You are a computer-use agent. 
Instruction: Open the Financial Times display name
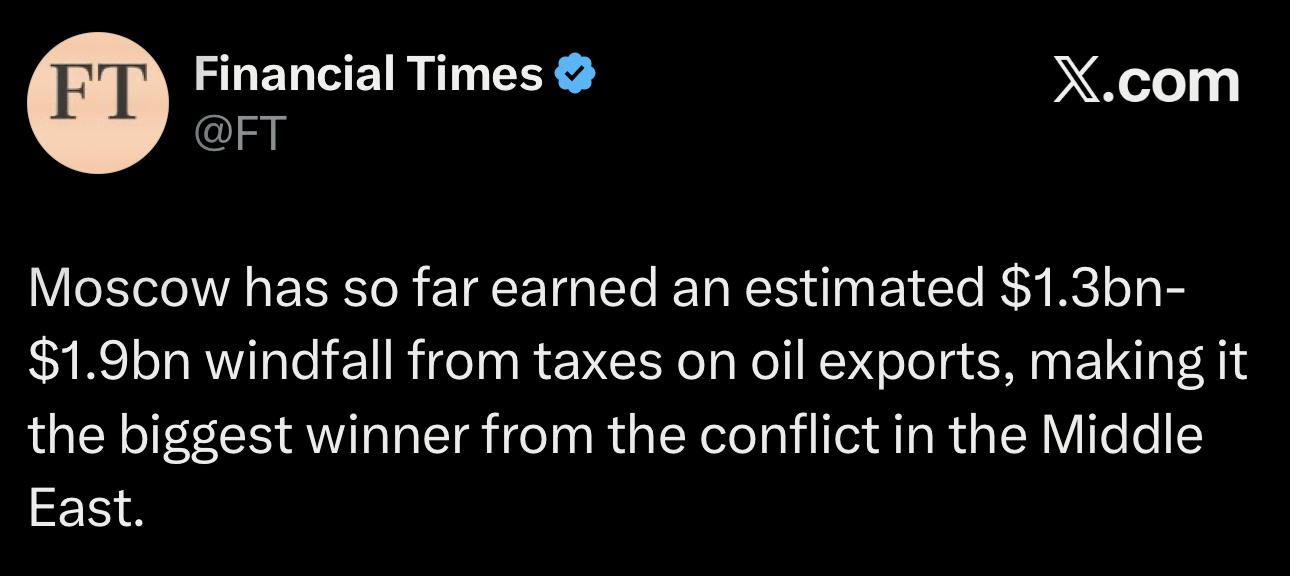[368, 74]
